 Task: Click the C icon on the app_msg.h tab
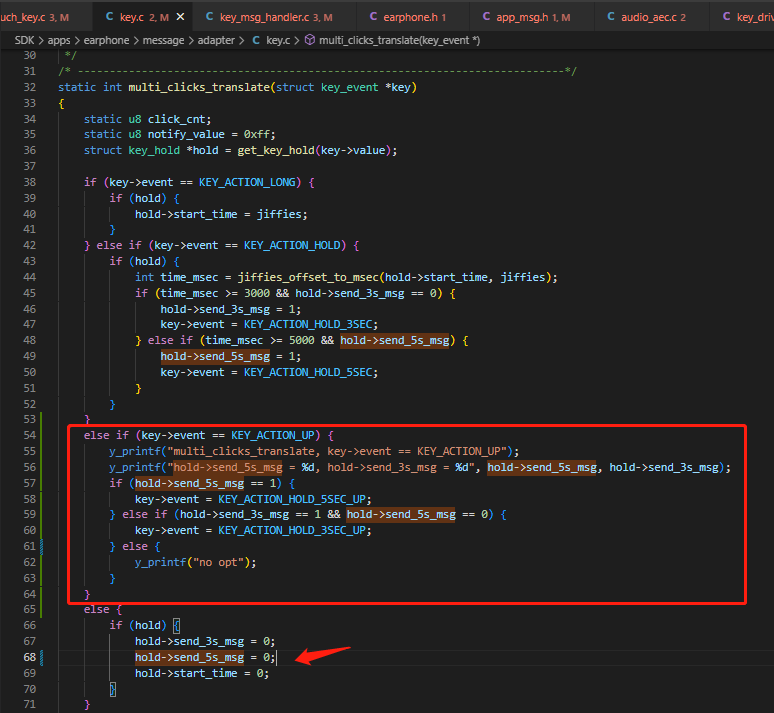click(486, 17)
